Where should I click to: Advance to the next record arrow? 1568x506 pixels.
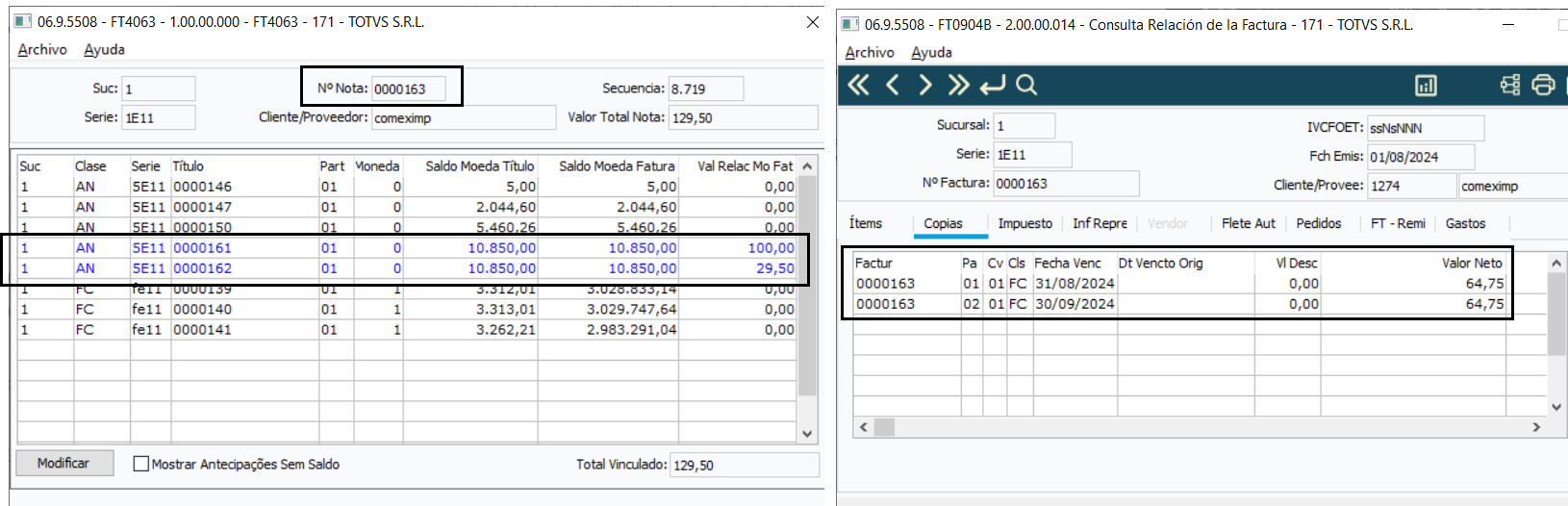[925, 86]
